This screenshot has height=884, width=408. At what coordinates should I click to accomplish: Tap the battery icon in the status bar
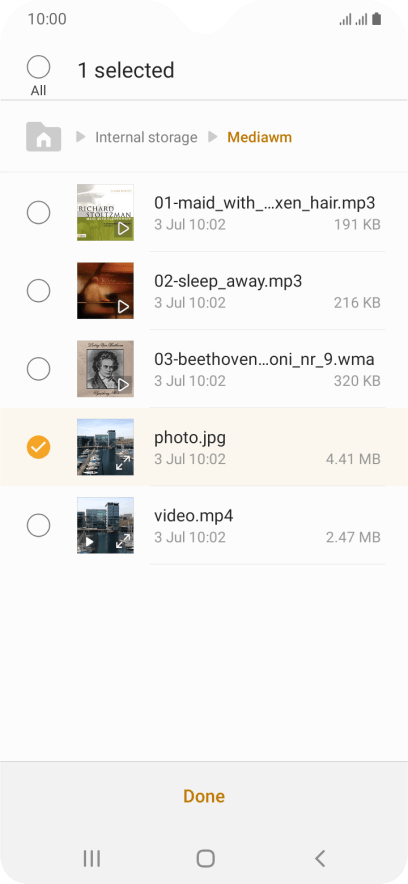point(376,19)
